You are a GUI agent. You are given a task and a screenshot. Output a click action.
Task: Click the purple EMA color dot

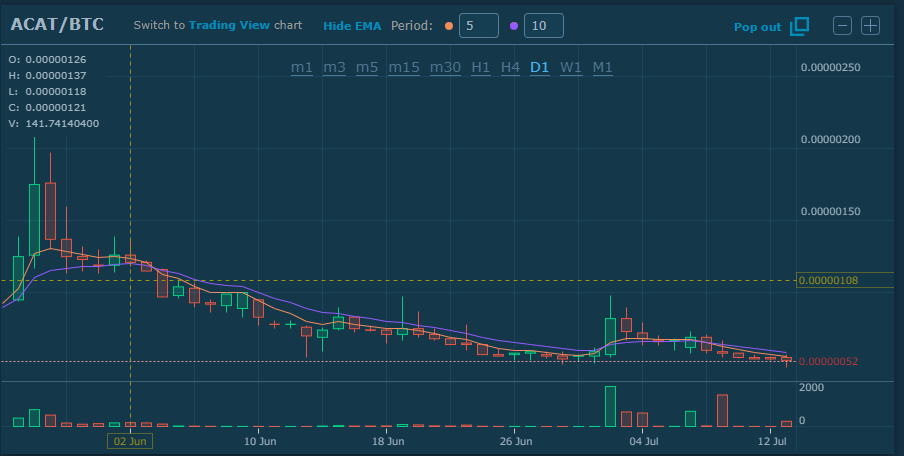tap(512, 26)
